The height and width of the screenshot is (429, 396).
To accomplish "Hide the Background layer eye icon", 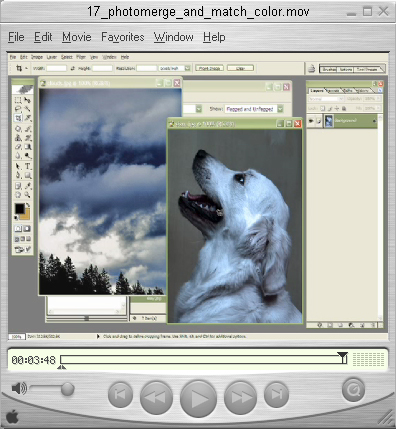I will pyautogui.click(x=311, y=121).
